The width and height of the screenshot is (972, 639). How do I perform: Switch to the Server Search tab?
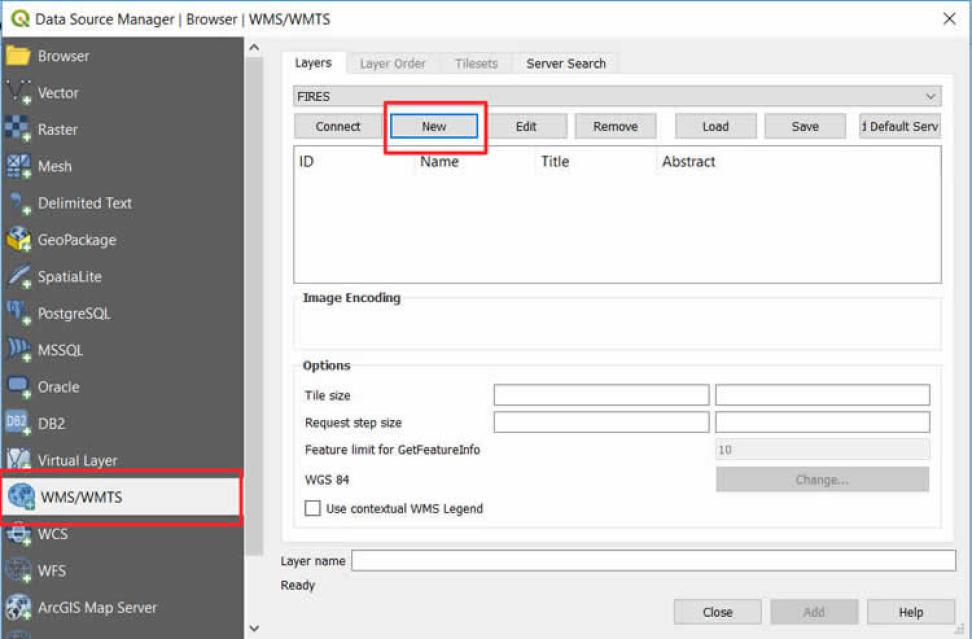(566, 63)
